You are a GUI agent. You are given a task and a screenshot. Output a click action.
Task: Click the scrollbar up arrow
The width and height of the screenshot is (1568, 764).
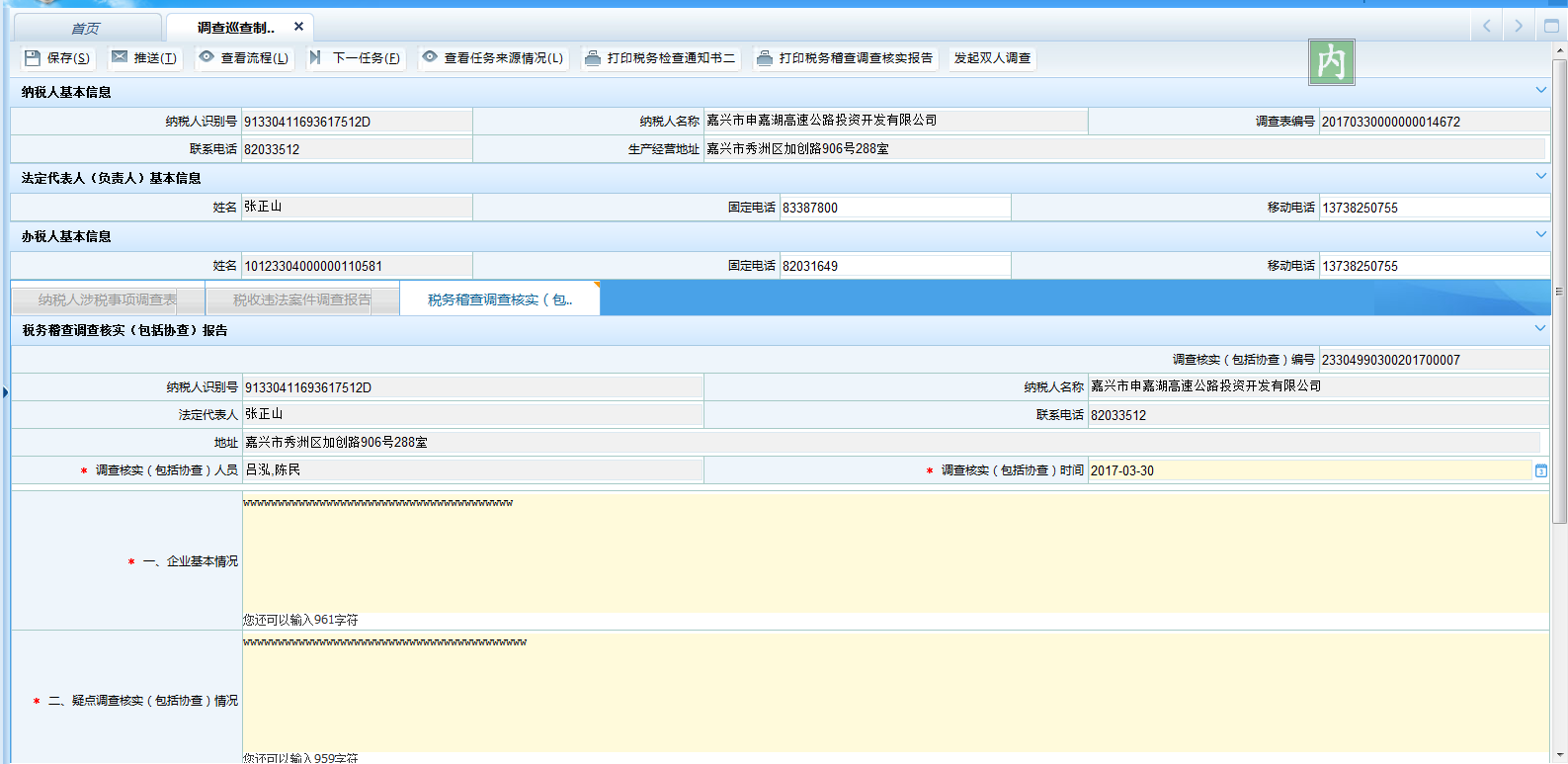[1559, 50]
